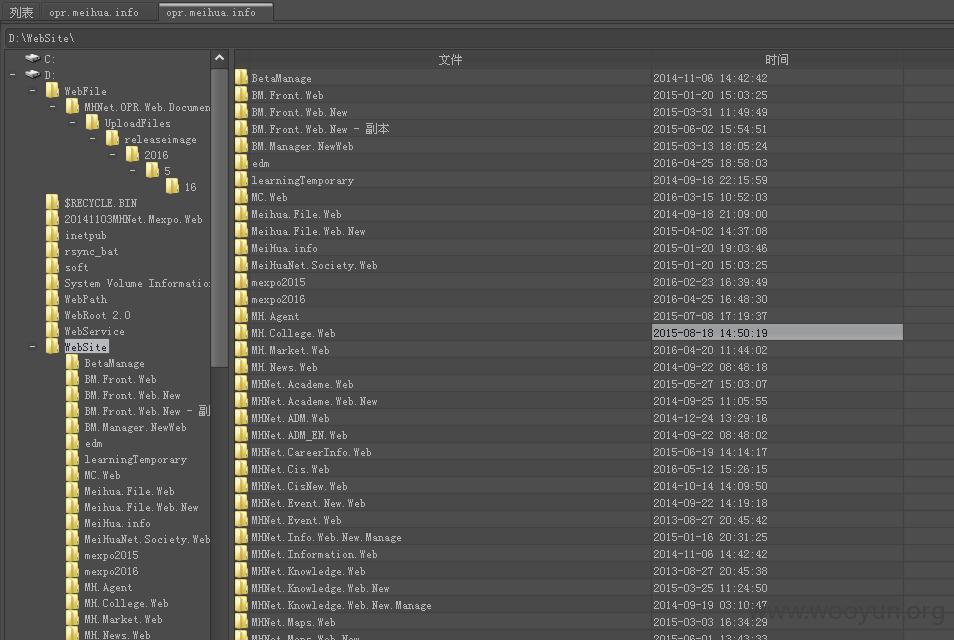Click MH.College.Web folder icon in tree
This screenshot has width=954, height=640.
[x=72, y=603]
